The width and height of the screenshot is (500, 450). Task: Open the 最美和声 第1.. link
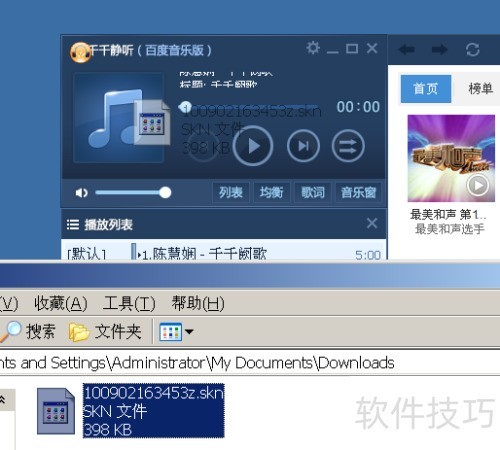[x=448, y=215]
